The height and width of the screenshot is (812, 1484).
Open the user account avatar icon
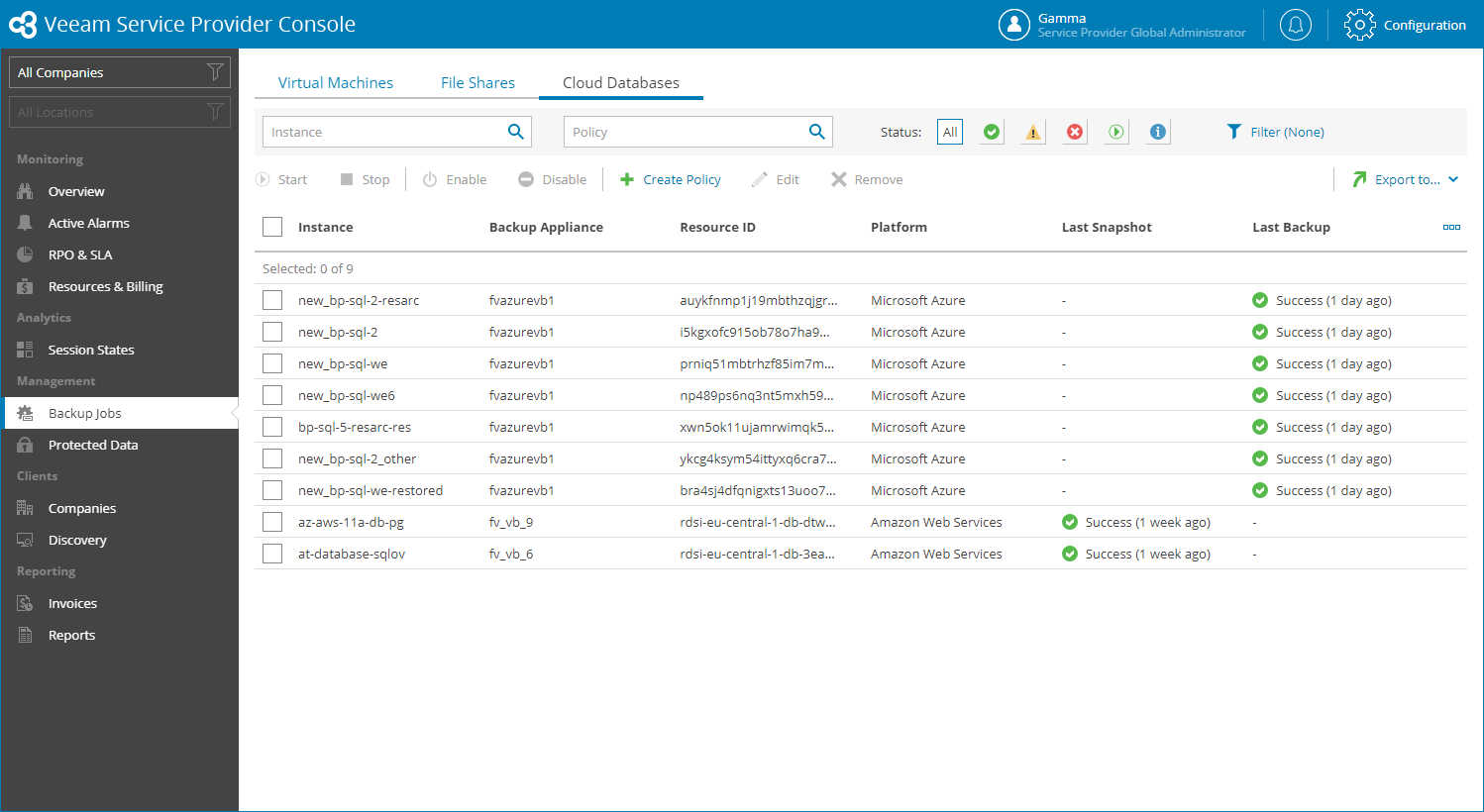(x=1014, y=25)
